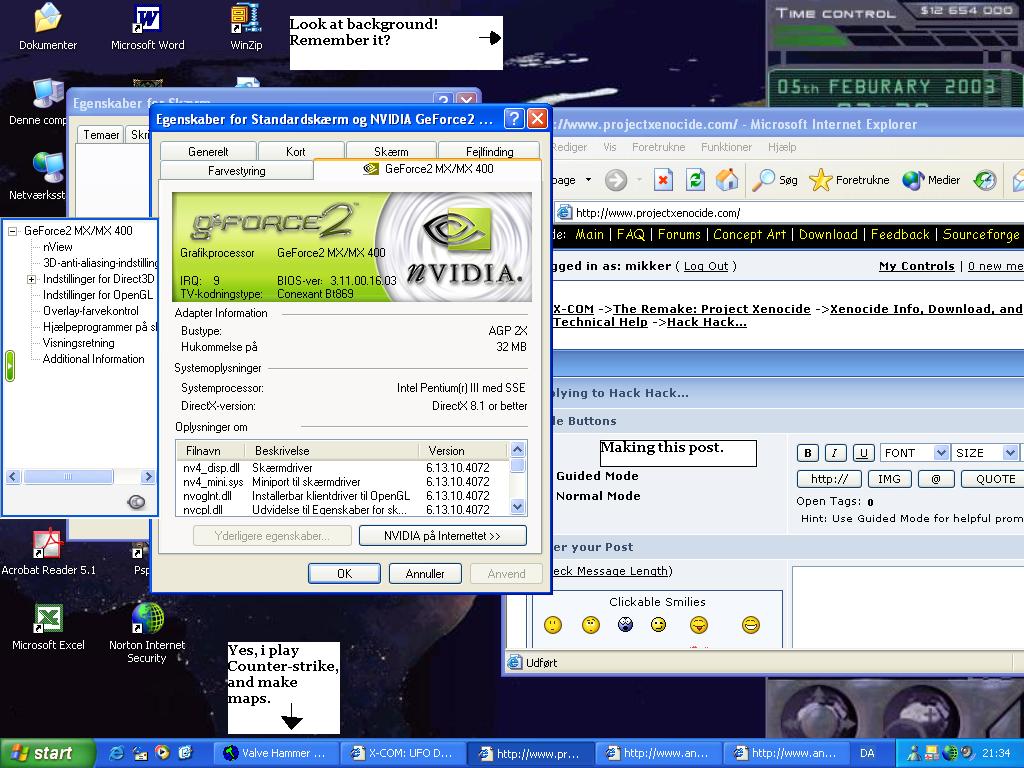Image resolution: width=1024 pixels, height=768 pixels.
Task: Open the FONT dropdown in post editor
Action: [914, 453]
